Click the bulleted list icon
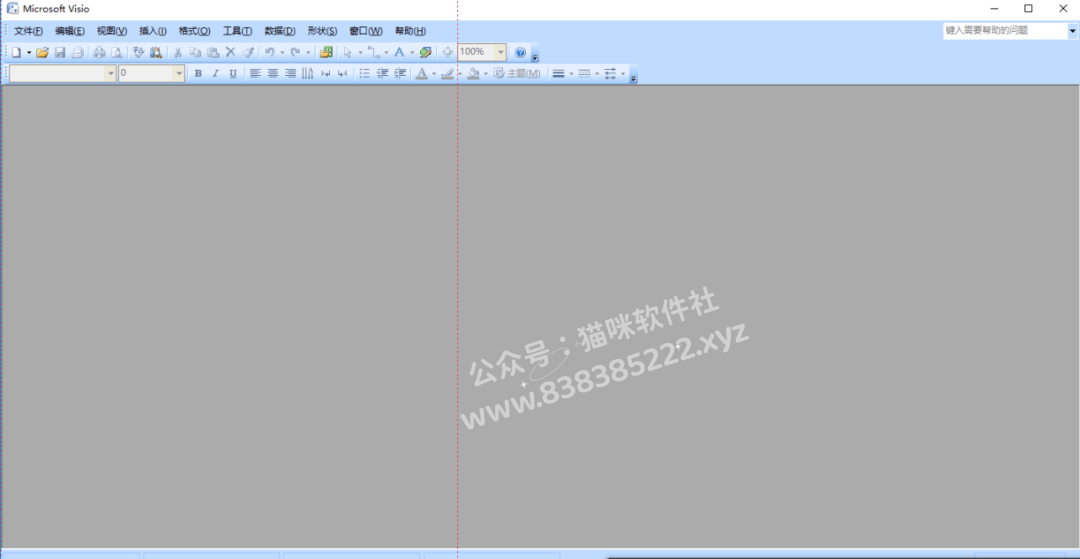Viewport: 1080px width, 559px height. [365, 74]
